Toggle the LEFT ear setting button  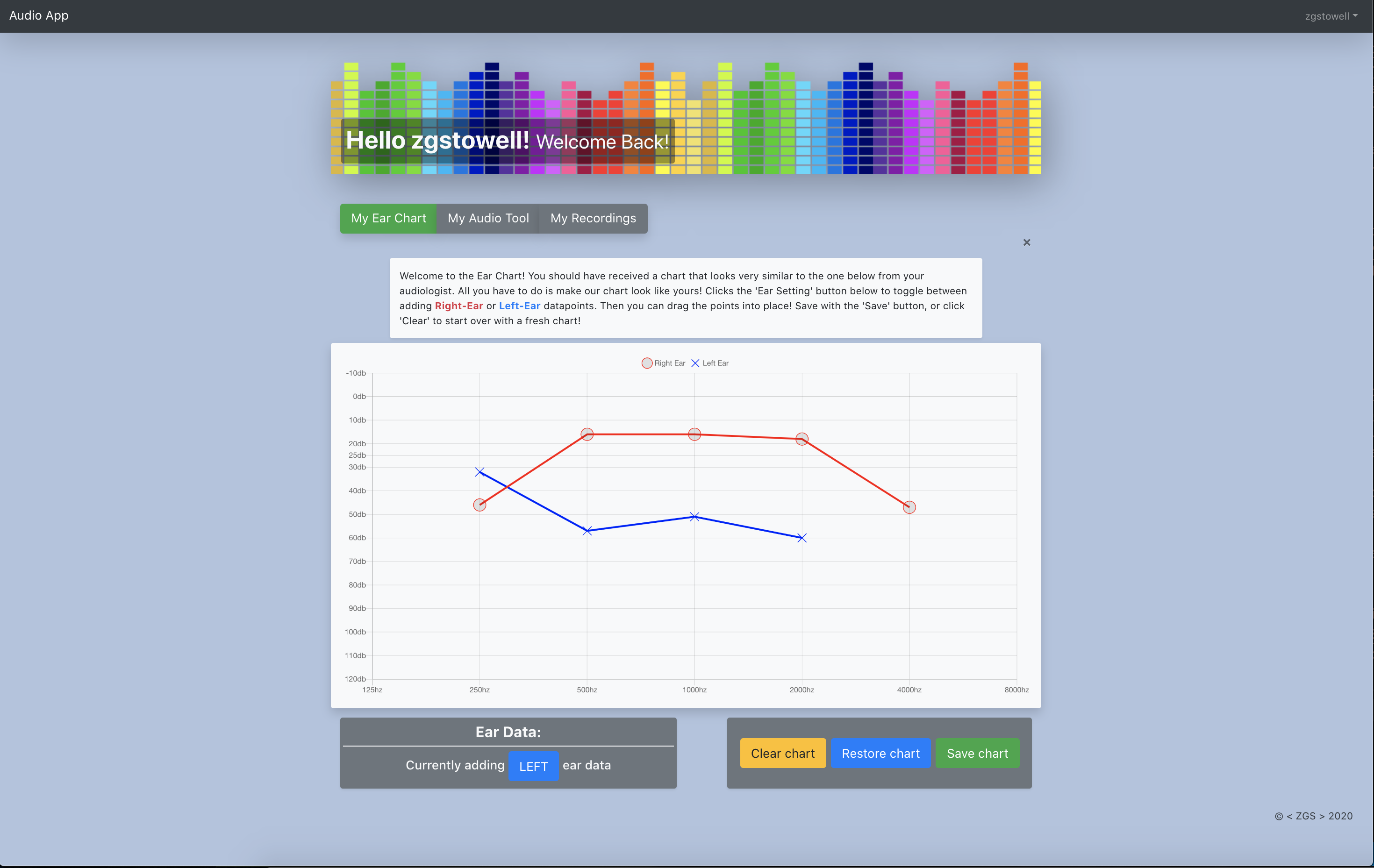(533, 767)
